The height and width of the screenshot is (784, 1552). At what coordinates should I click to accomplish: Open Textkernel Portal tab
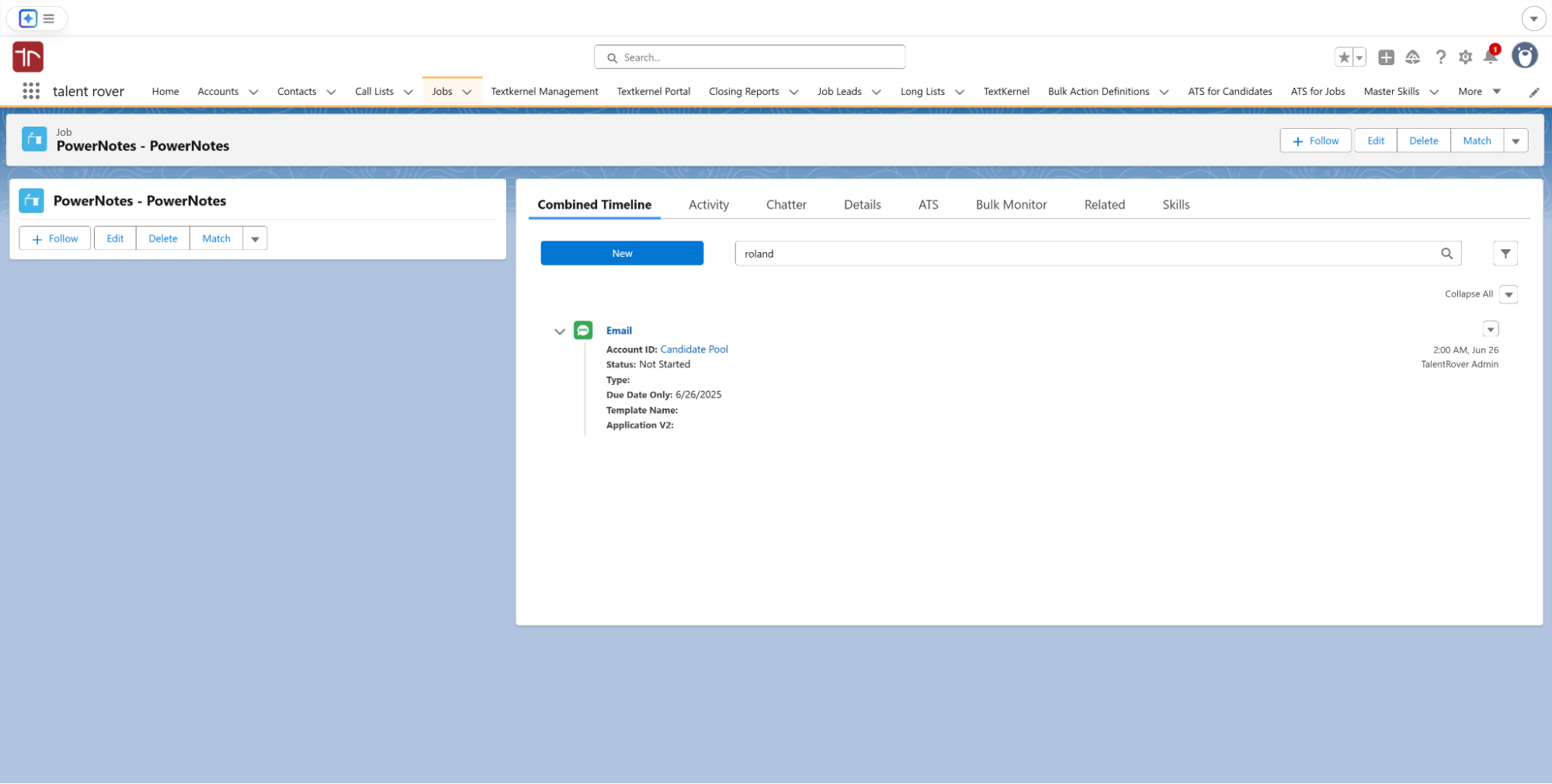pos(653,92)
